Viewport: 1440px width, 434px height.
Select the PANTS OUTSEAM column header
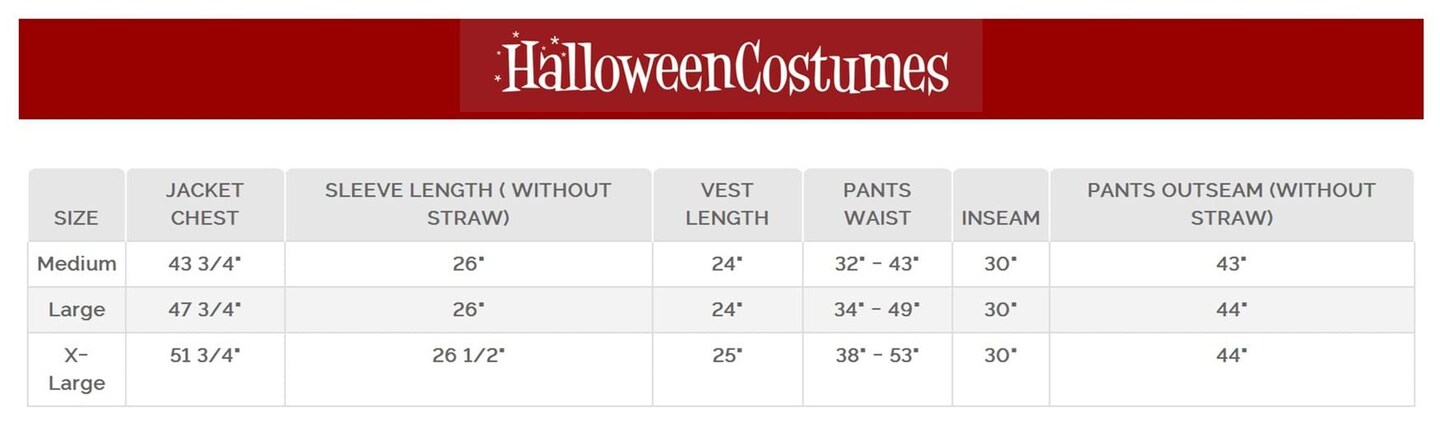point(1231,204)
